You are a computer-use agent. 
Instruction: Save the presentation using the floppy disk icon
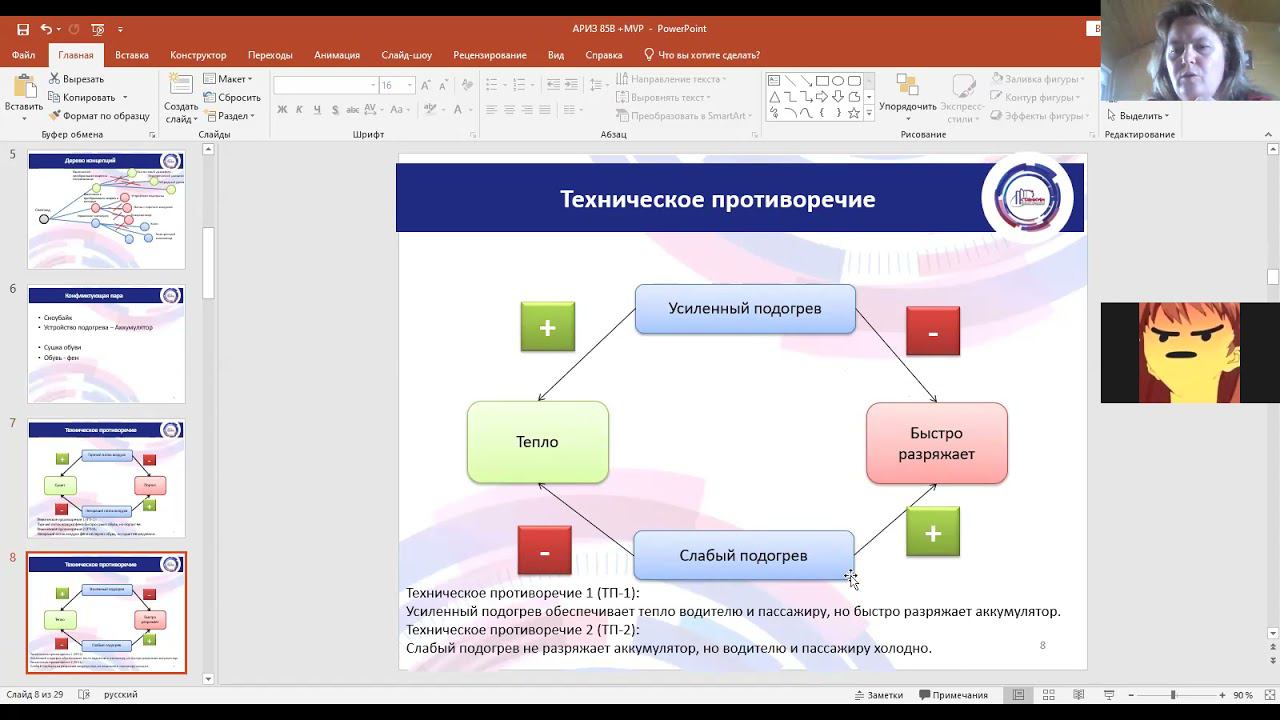[x=23, y=29]
